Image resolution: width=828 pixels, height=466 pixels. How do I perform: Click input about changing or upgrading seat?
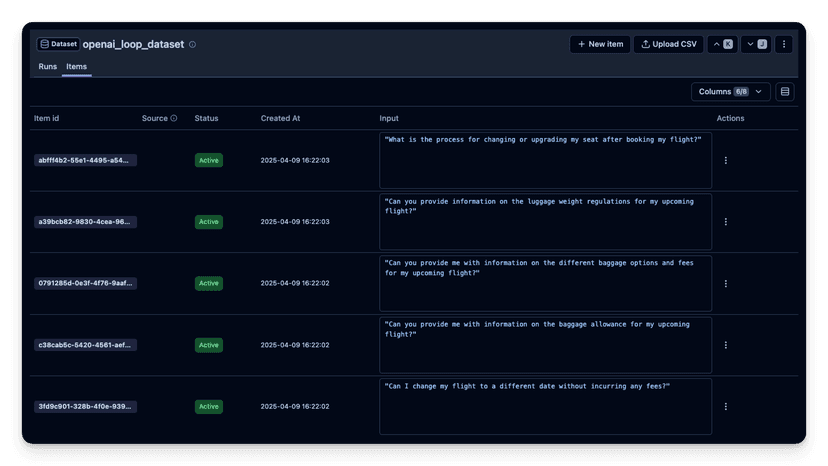(x=545, y=160)
